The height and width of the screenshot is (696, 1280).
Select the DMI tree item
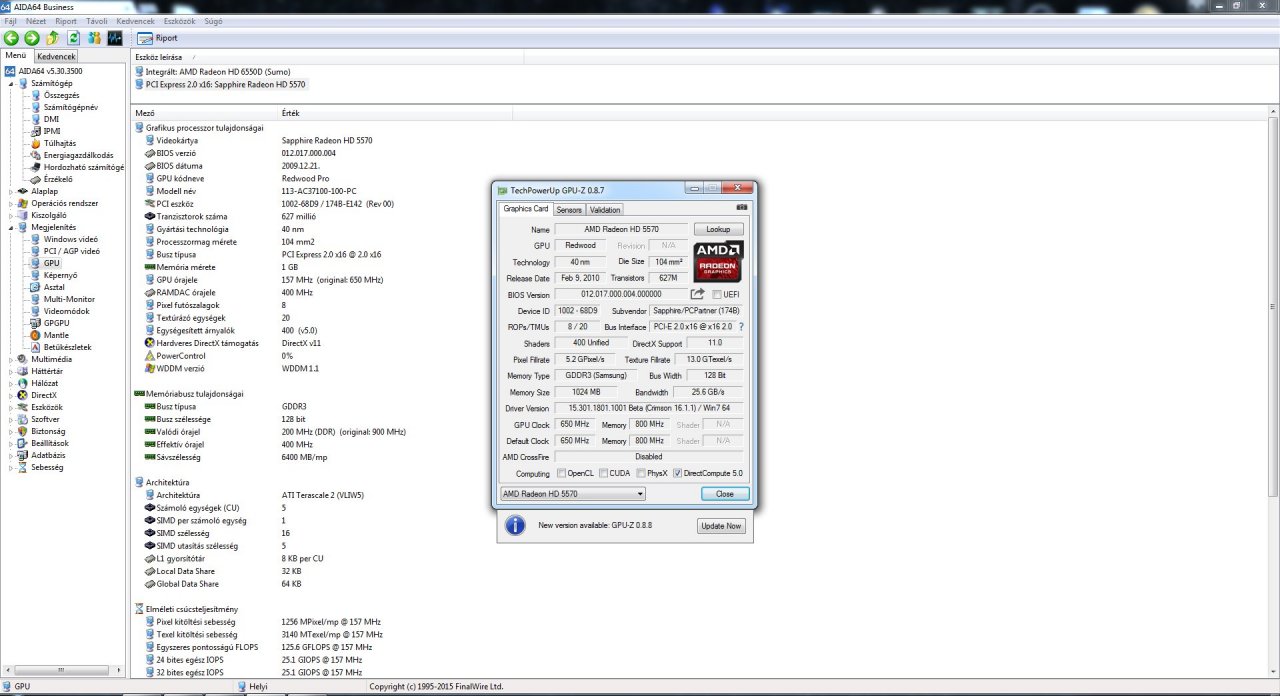coord(51,119)
